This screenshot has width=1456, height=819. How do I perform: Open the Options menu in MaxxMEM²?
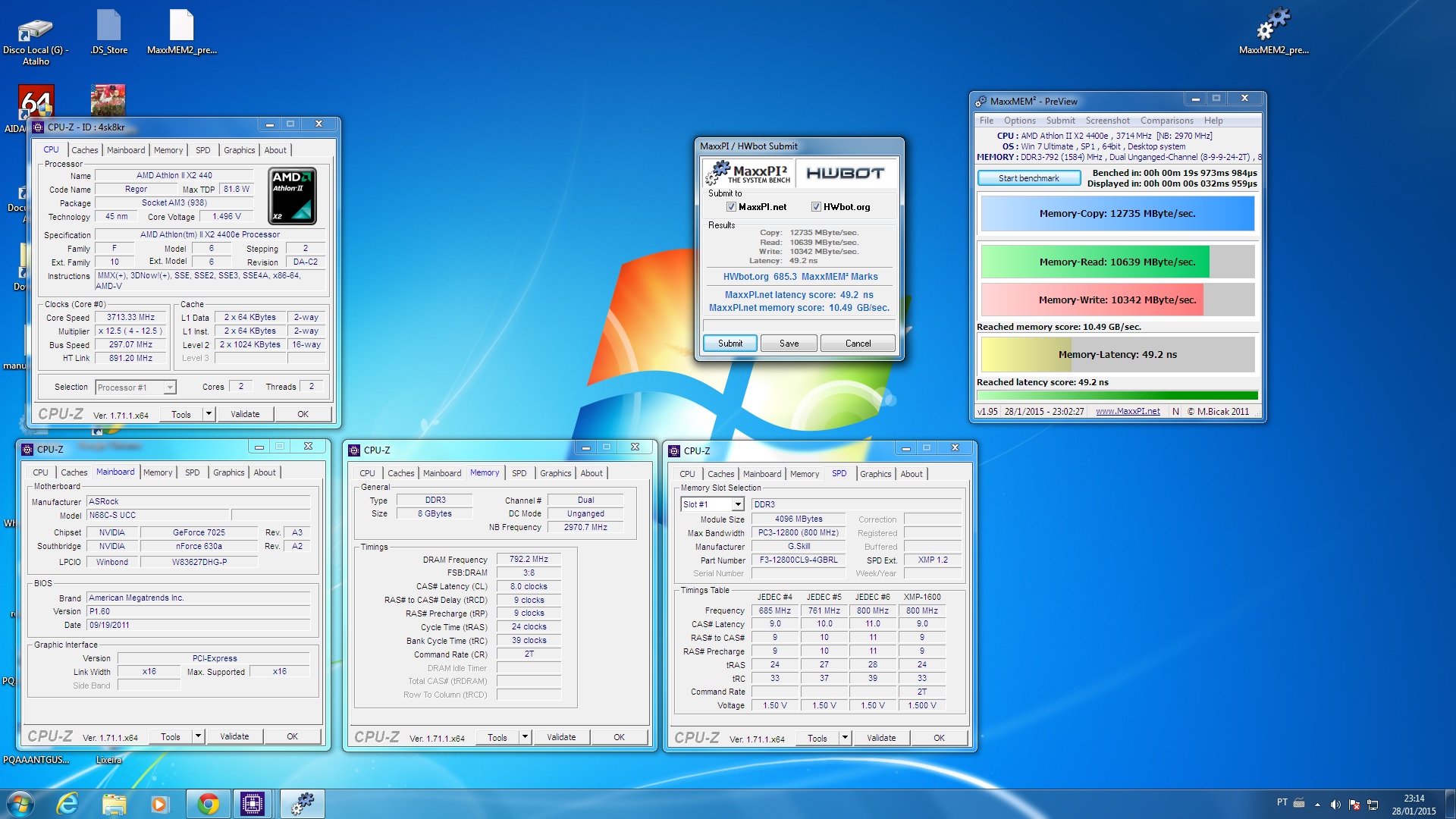[1019, 121]
